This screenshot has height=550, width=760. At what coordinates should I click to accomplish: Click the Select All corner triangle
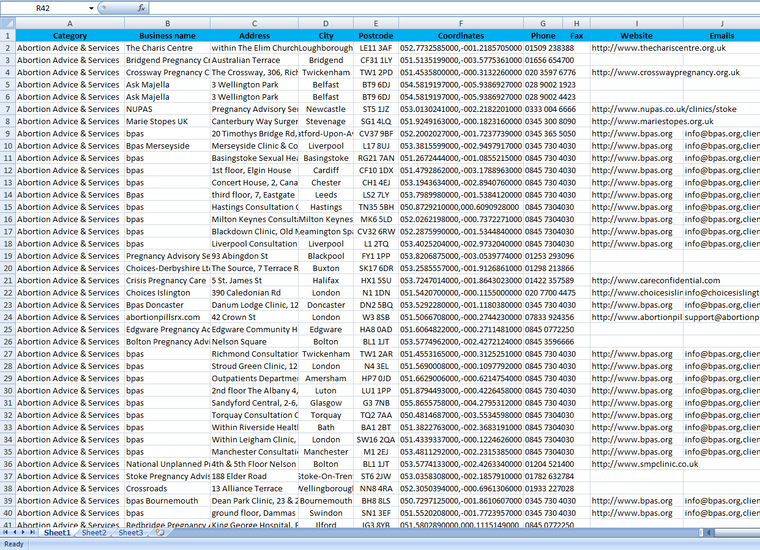pos(8,23)
